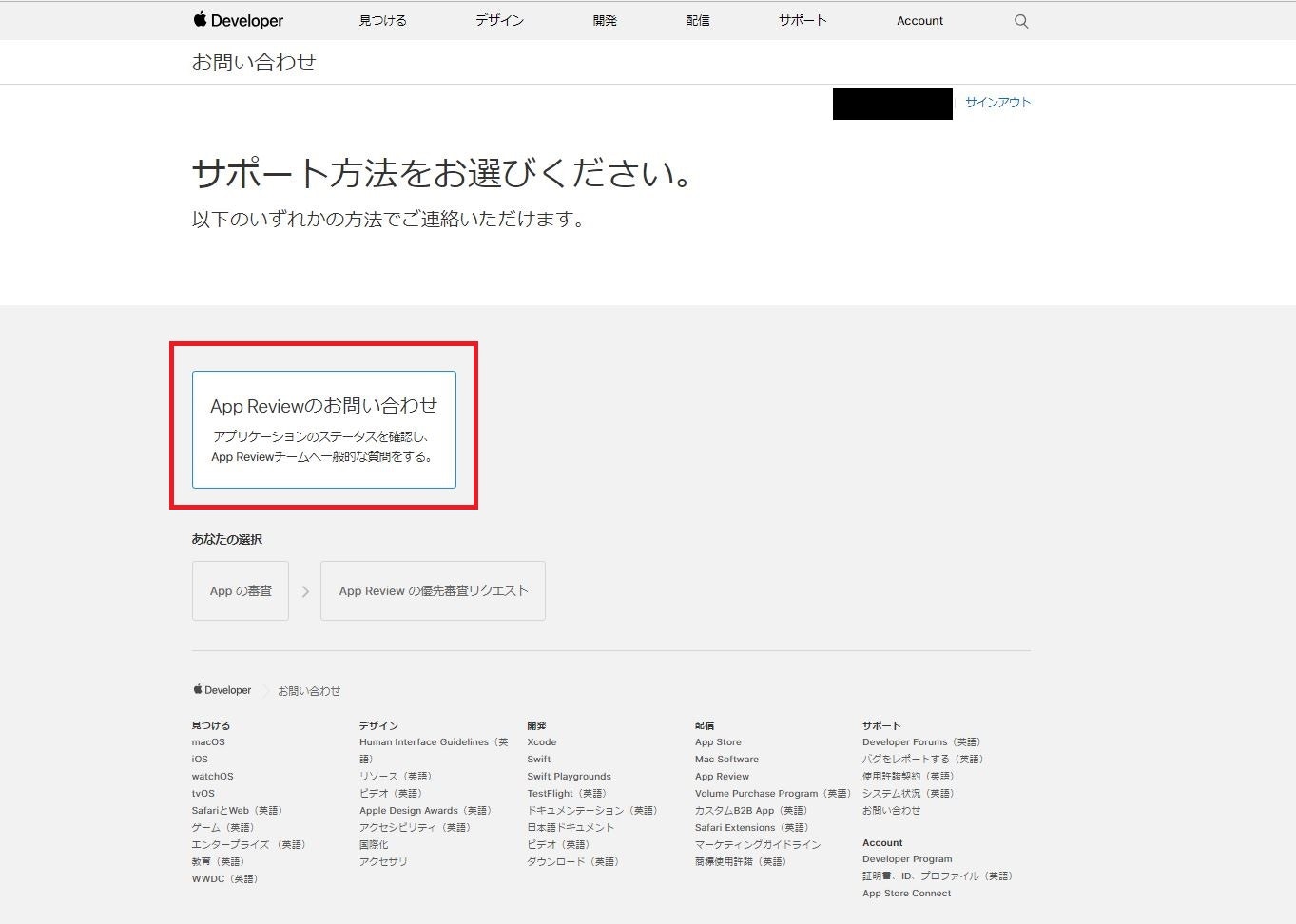Click the App の審査 selection button
Viewport: 1296px width, 924px height.
(241, 590)
